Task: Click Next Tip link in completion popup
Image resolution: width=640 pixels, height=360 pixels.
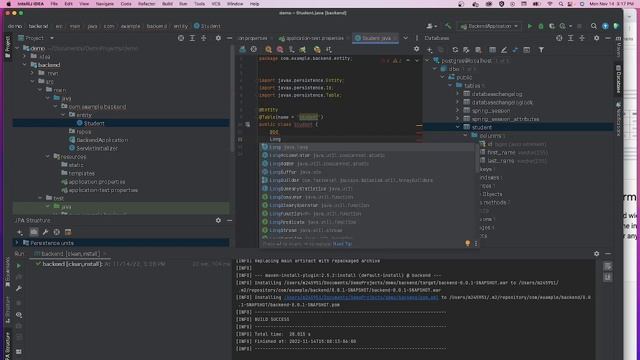Action: tap(342, 244)
